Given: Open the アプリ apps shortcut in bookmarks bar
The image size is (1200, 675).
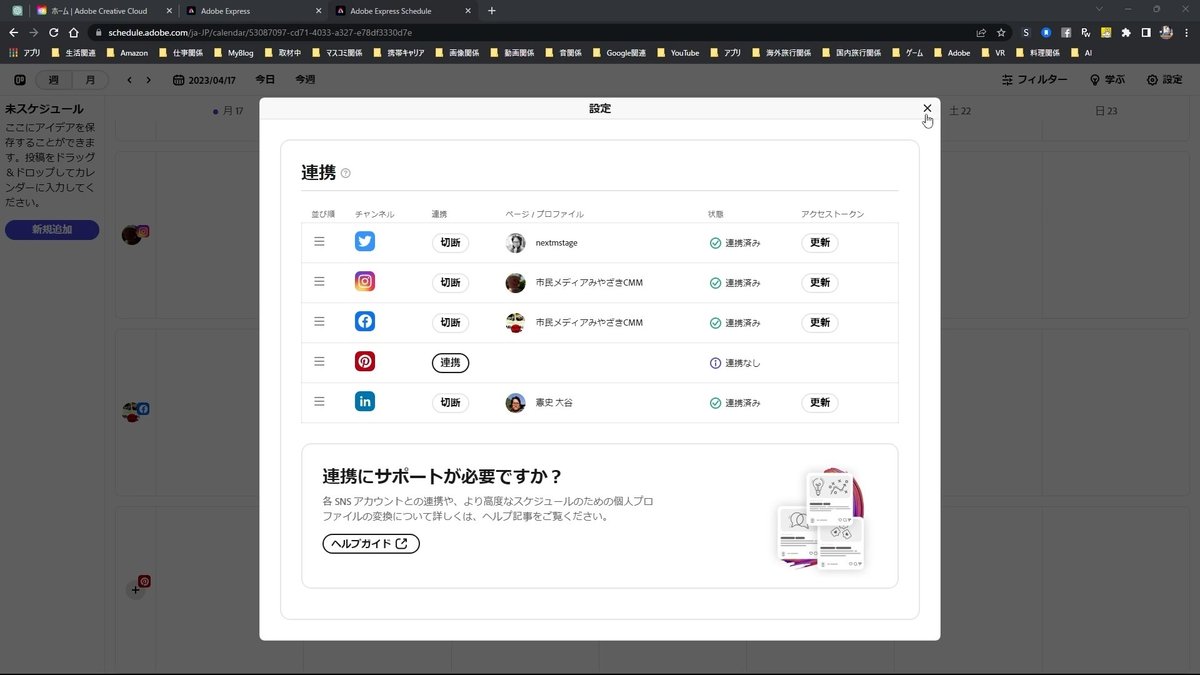Looking at the screenshot, I should 26,52.
